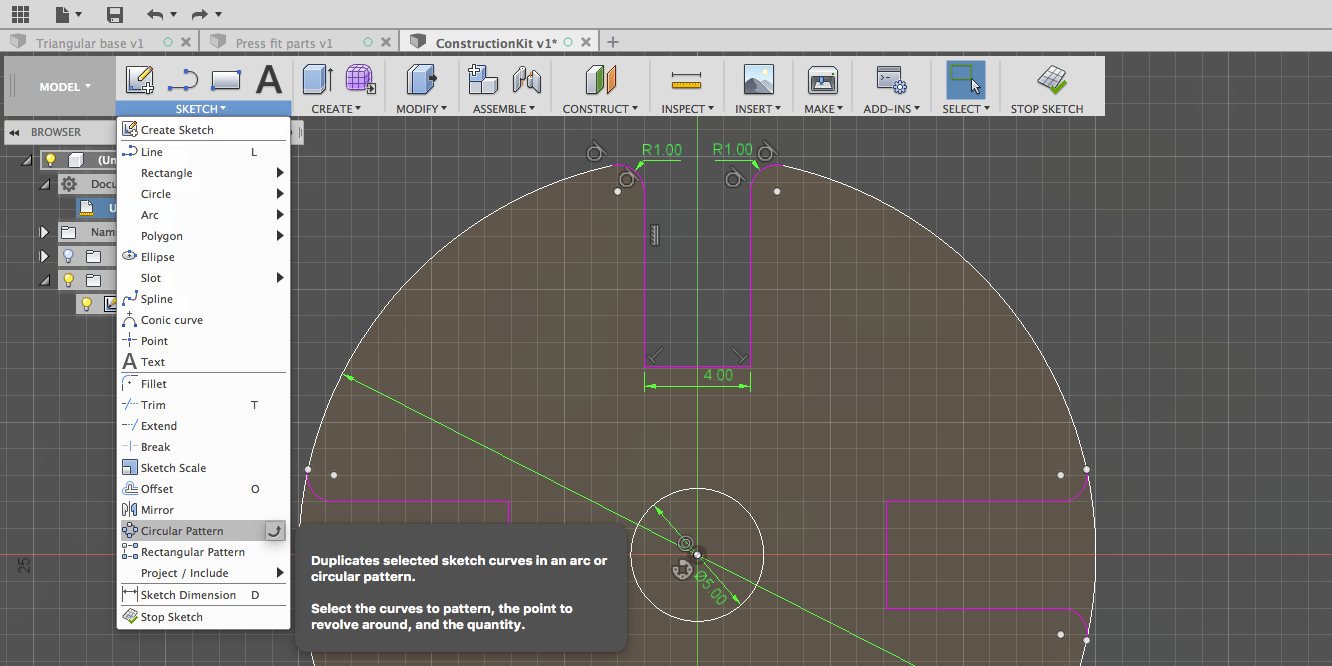Click the Select tool icon

965,80
